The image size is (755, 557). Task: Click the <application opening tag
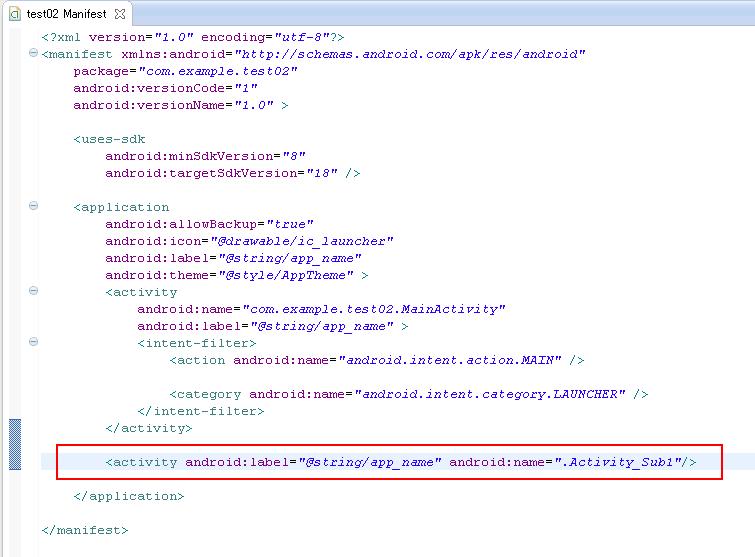121,207
